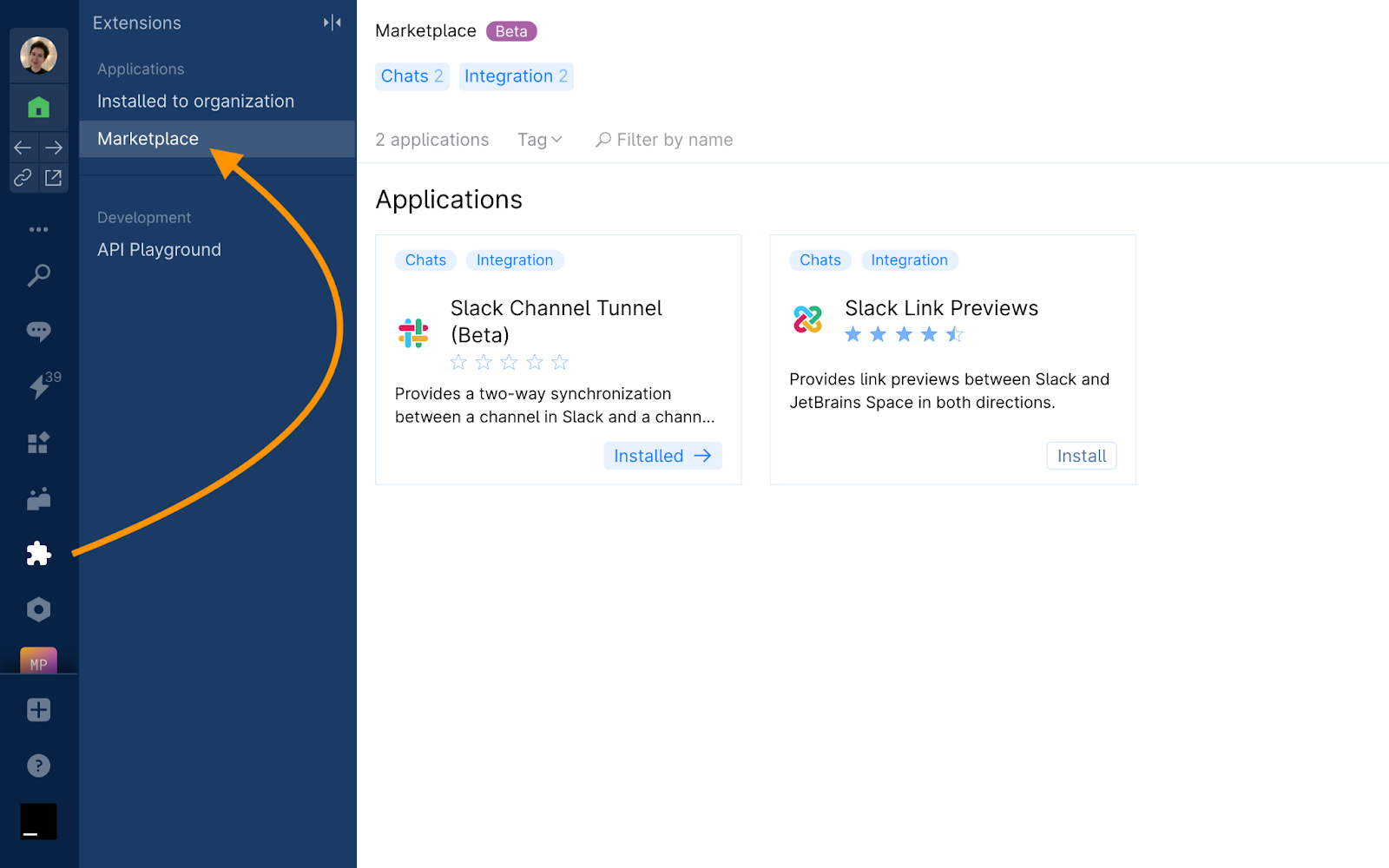Open the search magnifier in sidebar
This screenshot has width=1389, height=868.
pos(38,276)
